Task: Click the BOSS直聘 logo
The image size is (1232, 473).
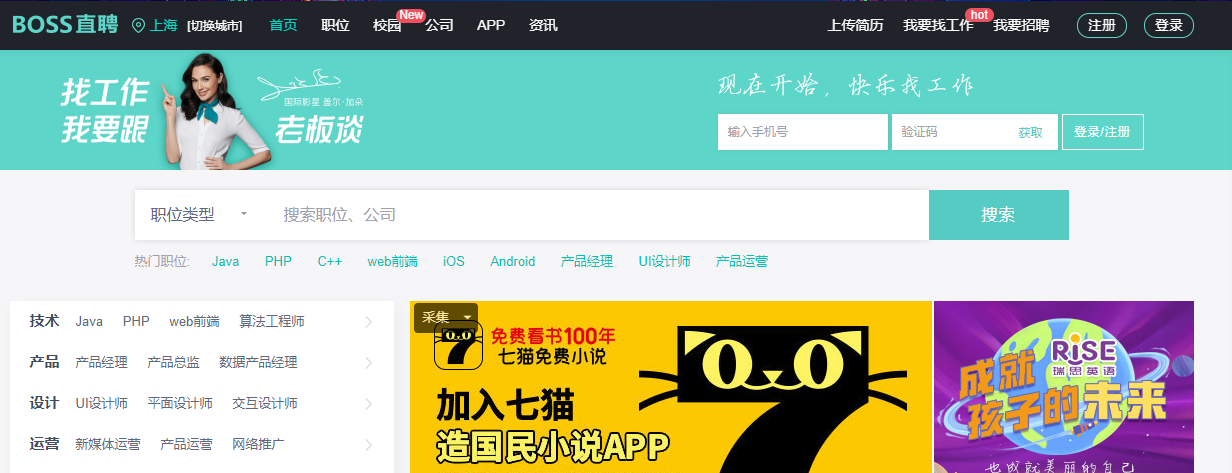Action: pyautogui.click(x=65, y=25)
